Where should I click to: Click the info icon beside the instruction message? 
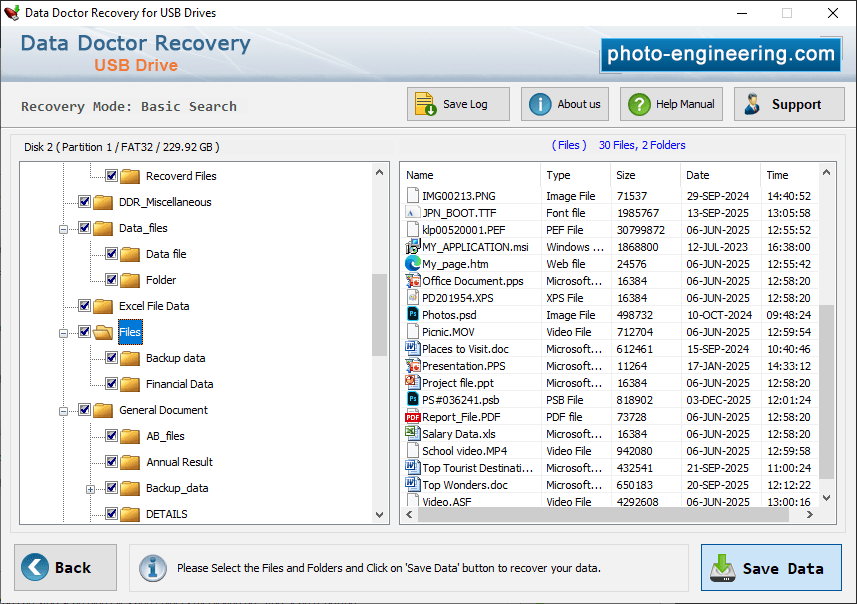coord(152,568)
